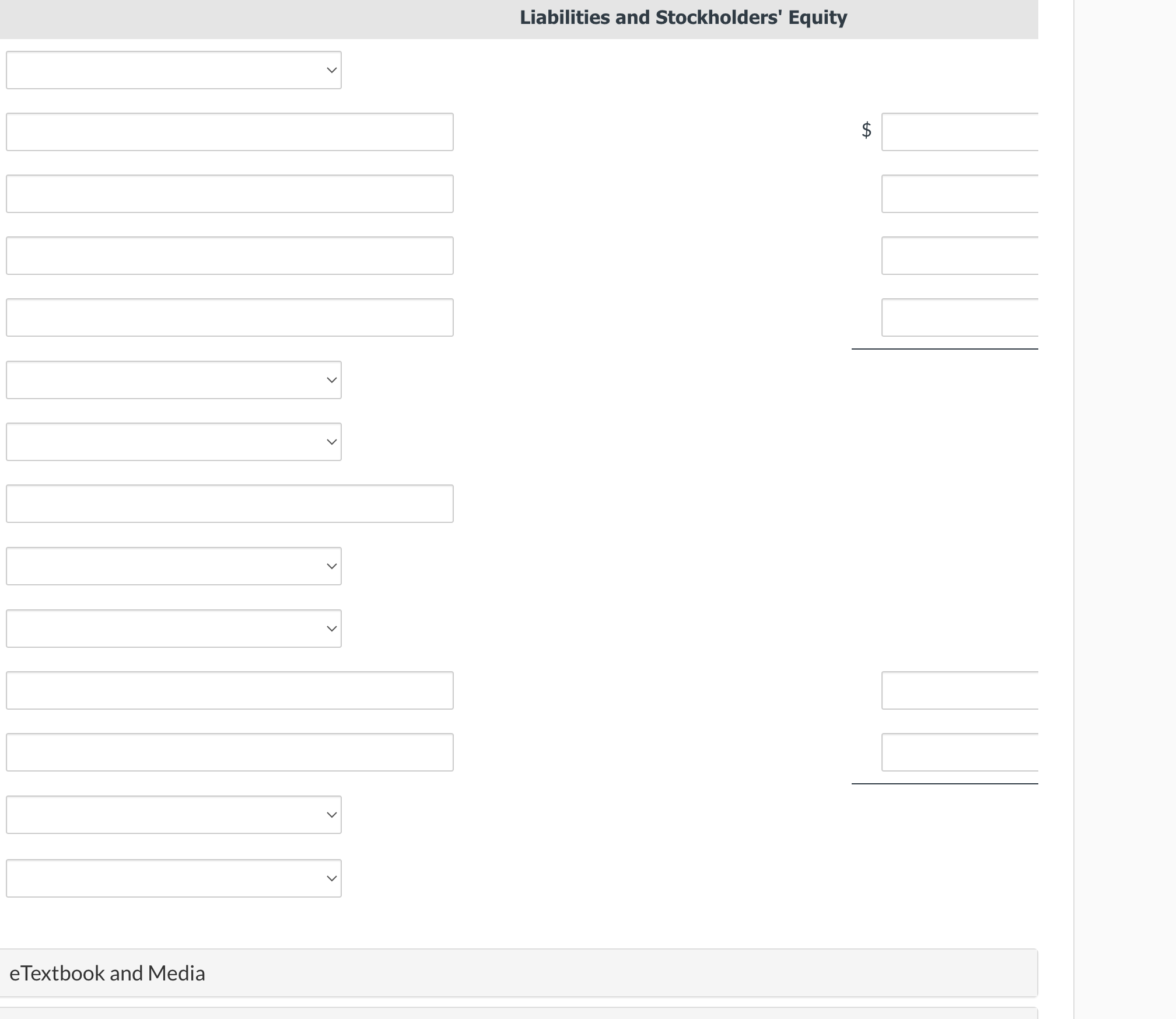Click the second-to-last account name text field
Viewport: 1176px width, 1019px height.
[230, 690]
